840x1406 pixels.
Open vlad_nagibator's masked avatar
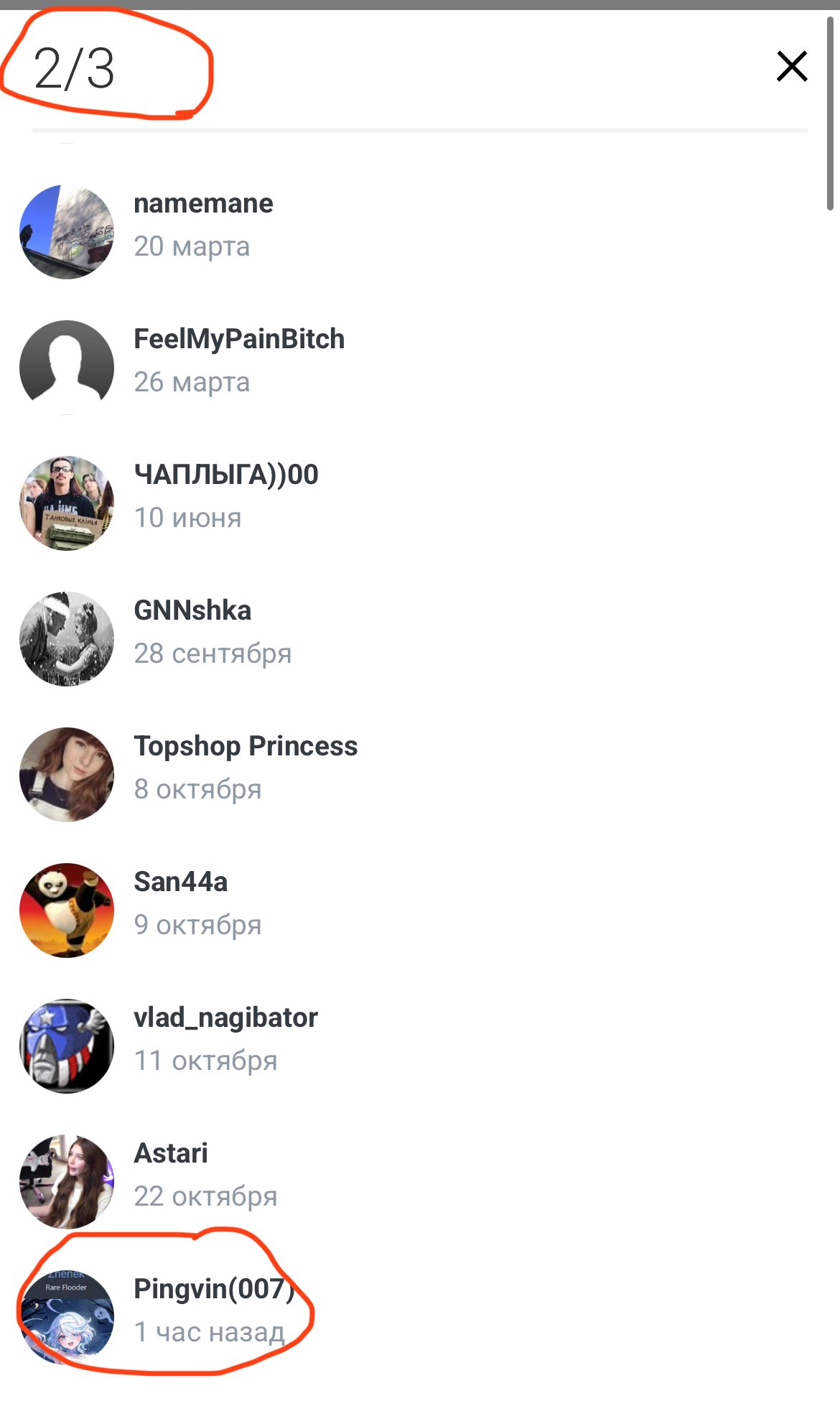tap(67, 1046)
